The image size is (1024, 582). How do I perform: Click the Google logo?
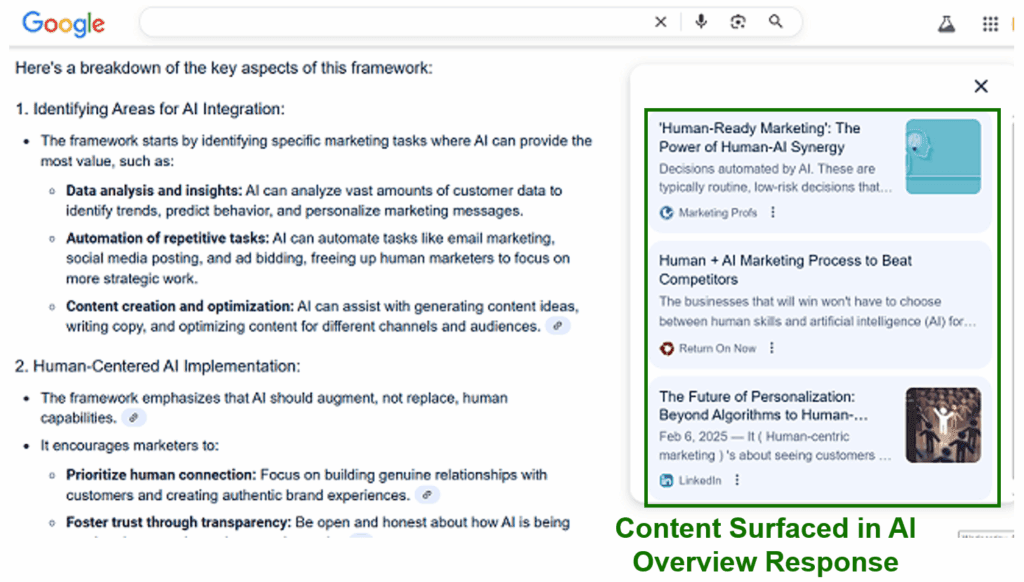pos(63,24)
